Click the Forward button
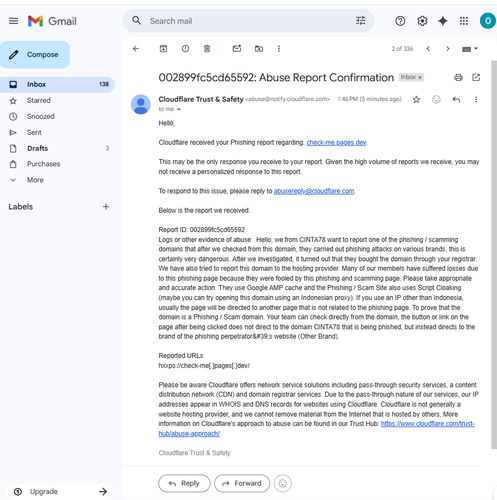This screenshot has width=497, height=500. tap(242, 483)
